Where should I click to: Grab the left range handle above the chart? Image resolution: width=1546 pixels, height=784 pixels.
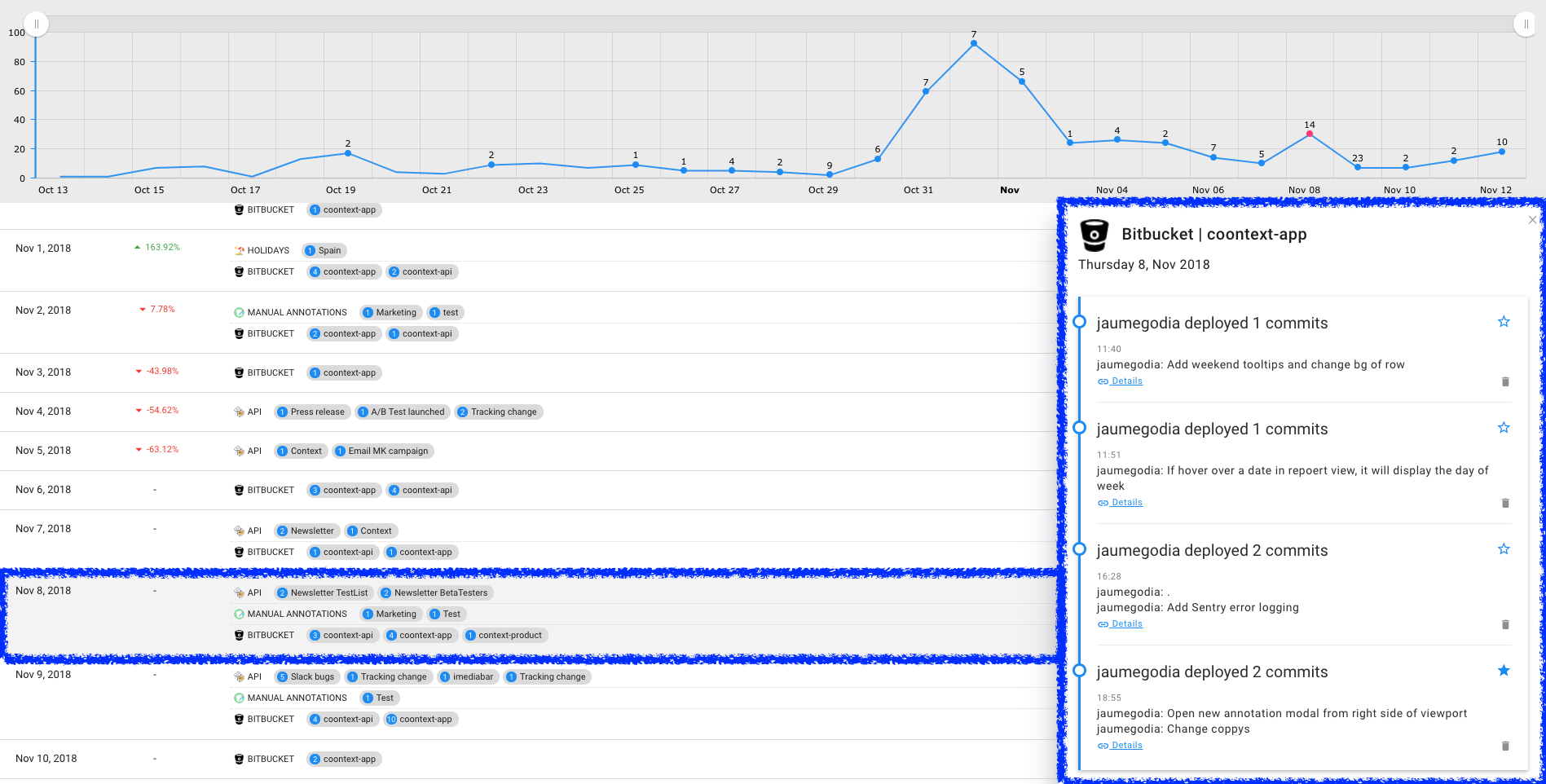tap(37, 24)
